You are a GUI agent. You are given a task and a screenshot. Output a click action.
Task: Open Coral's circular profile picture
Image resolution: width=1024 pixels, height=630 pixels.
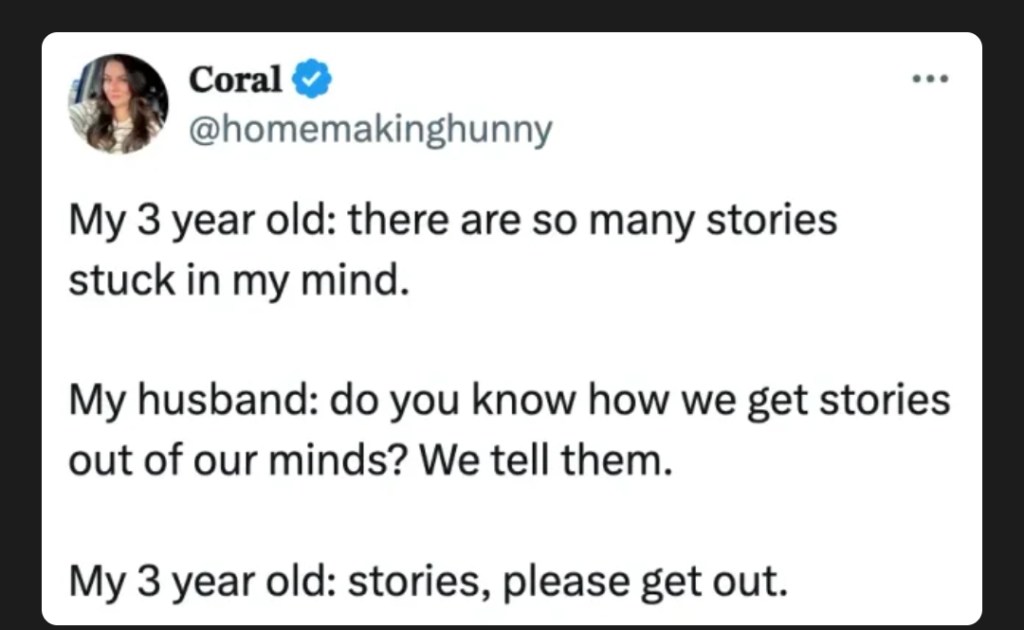coord(118,104)
